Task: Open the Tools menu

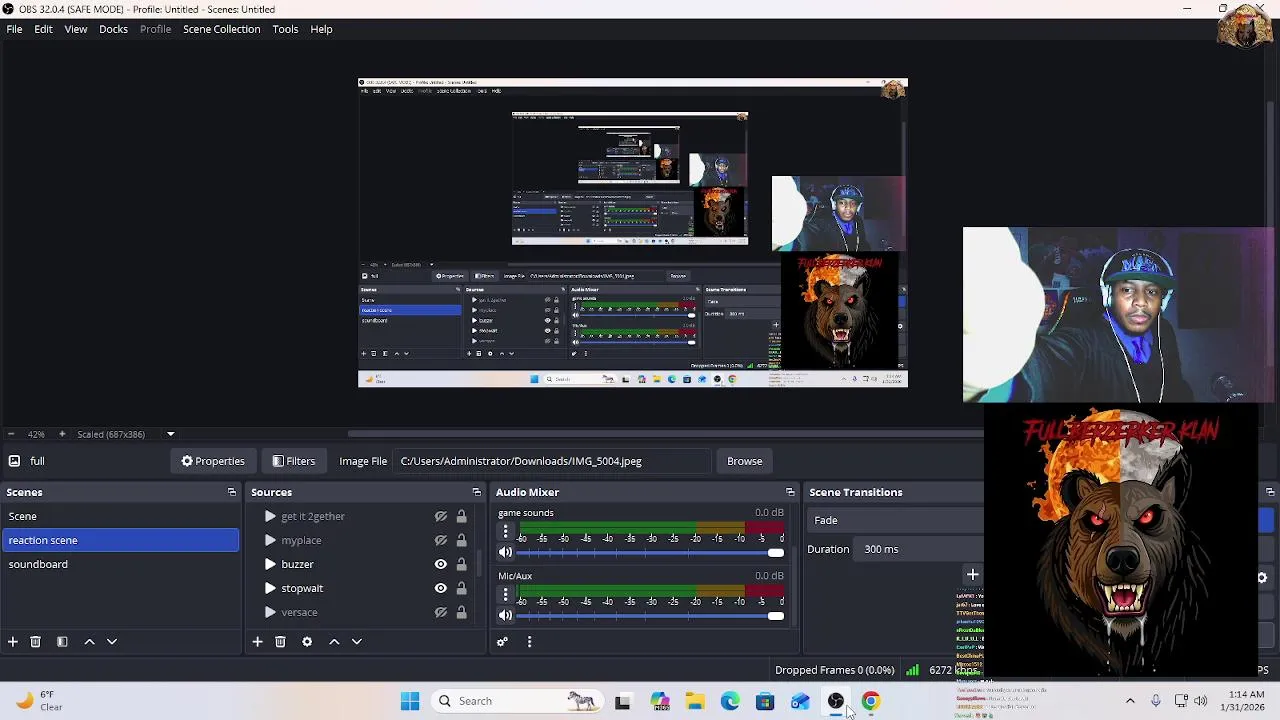Action: tap(285, 29)
